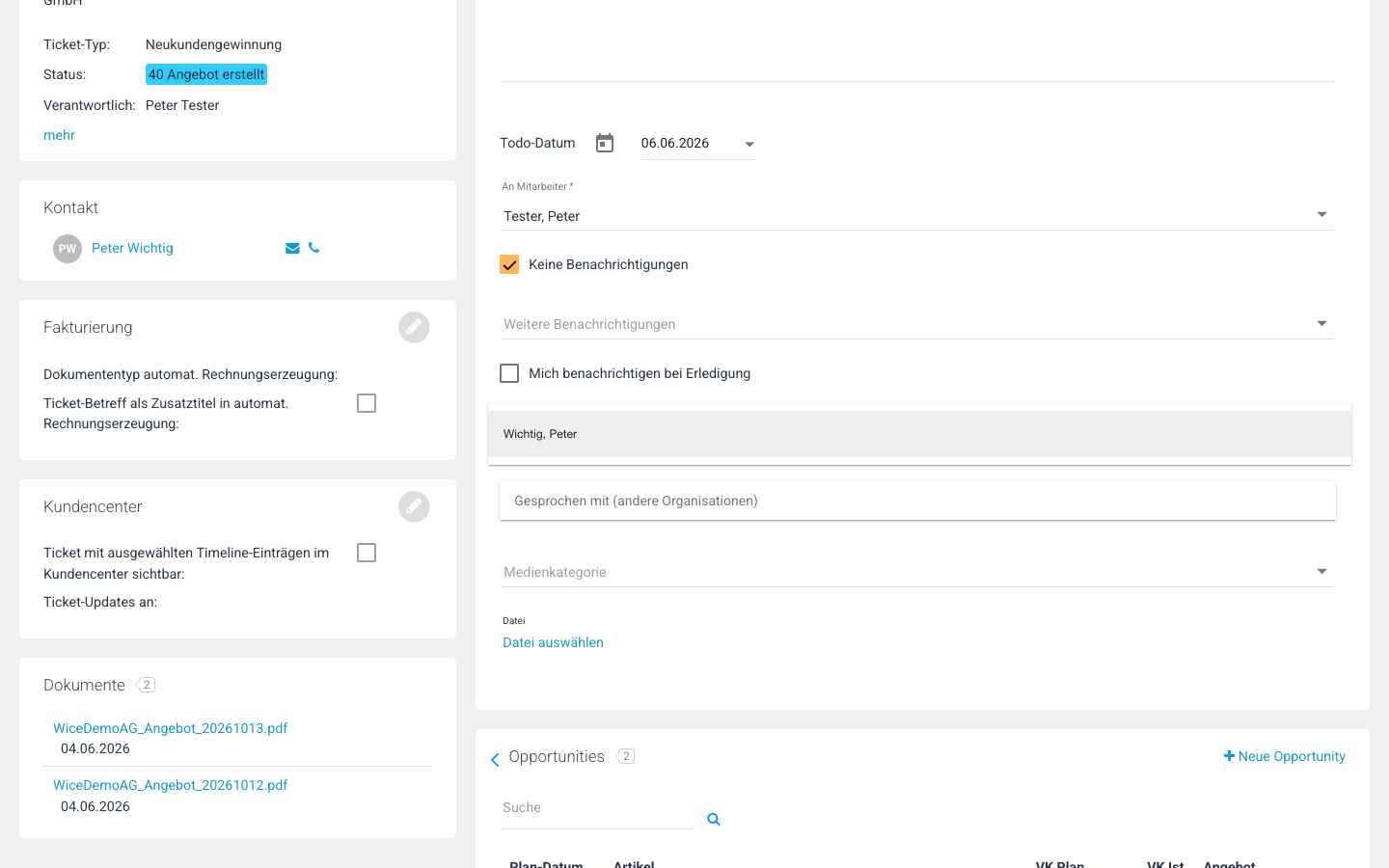
Task: Select Wichtig, Peter from the suggestion list
Action: click(919, 434)
